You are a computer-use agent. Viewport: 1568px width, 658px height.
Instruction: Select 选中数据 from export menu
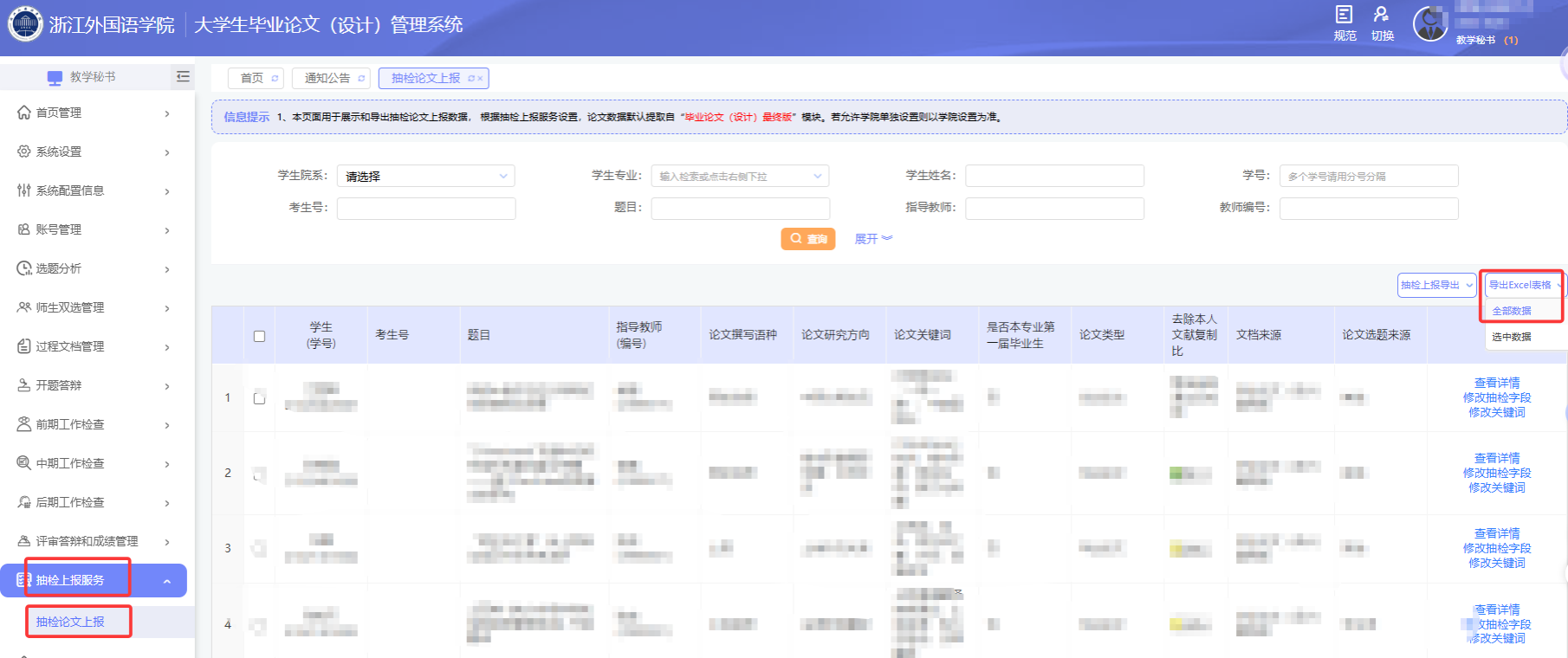(x=1512, y=337)
